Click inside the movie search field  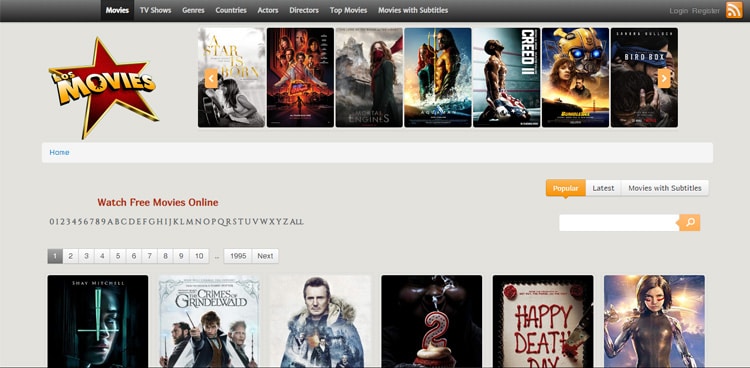619,223
